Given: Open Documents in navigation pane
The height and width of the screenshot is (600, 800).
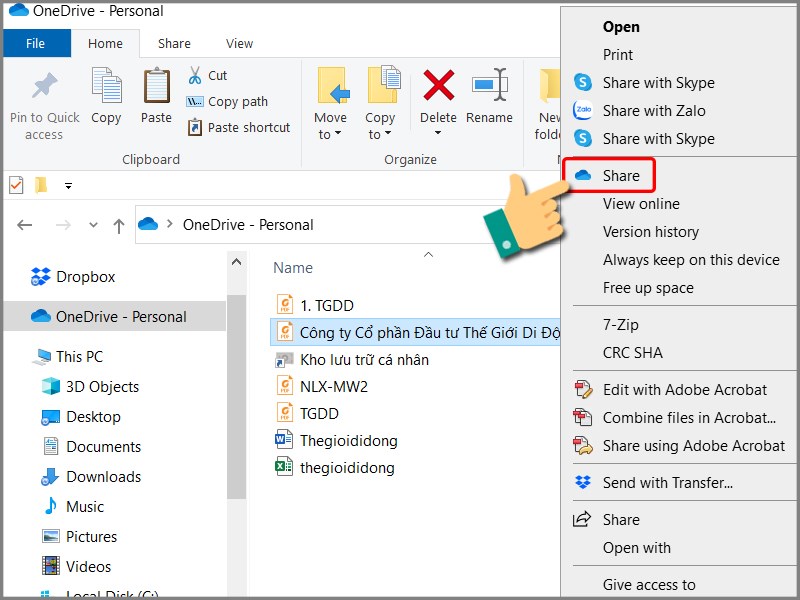Looking at the screenshot, I should coord(91,446).
